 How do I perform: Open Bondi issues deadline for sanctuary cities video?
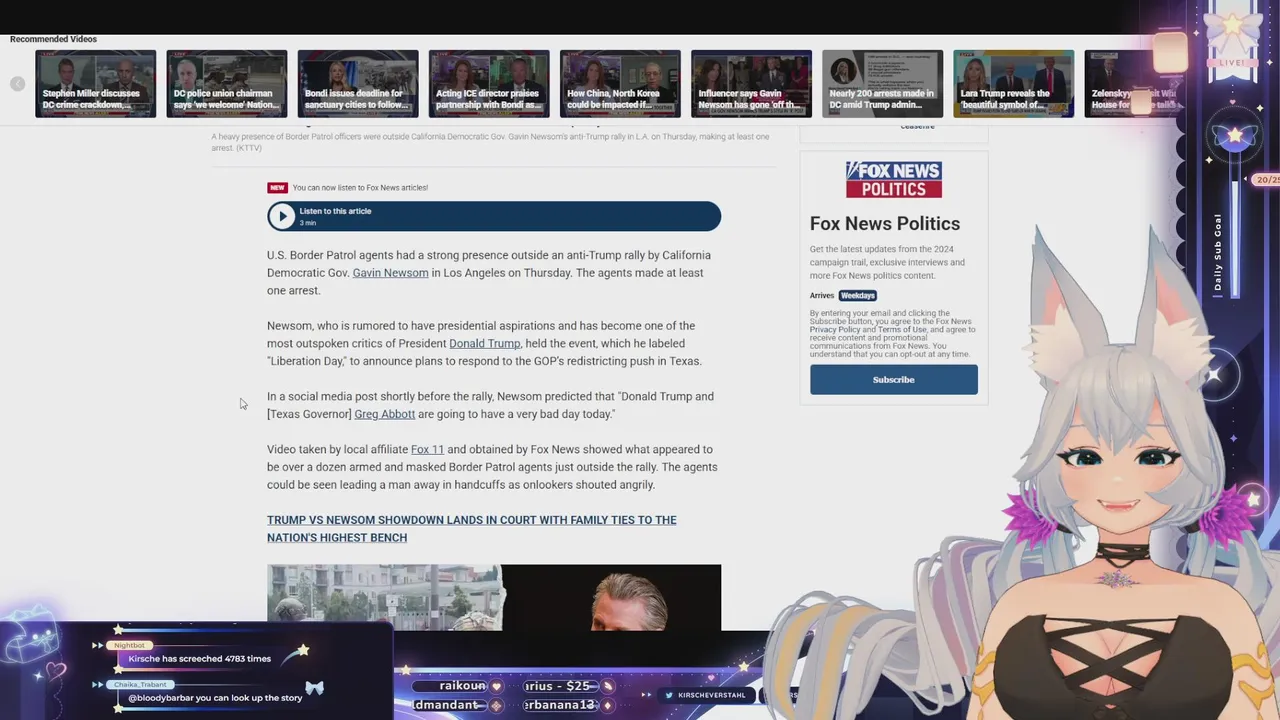tap(357, 84)
